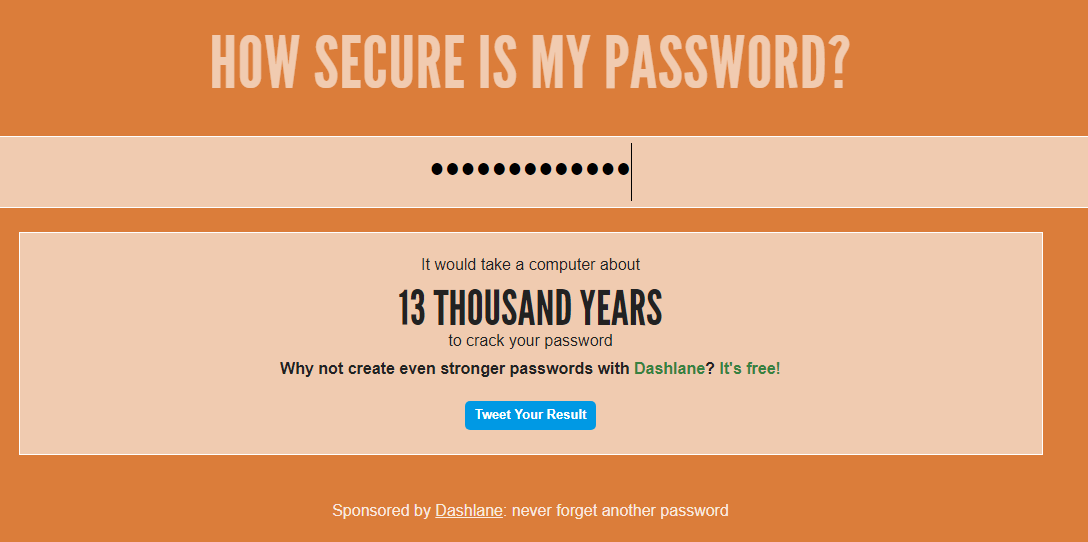
Task: Click the first password dot in the field
Action: 437,169
